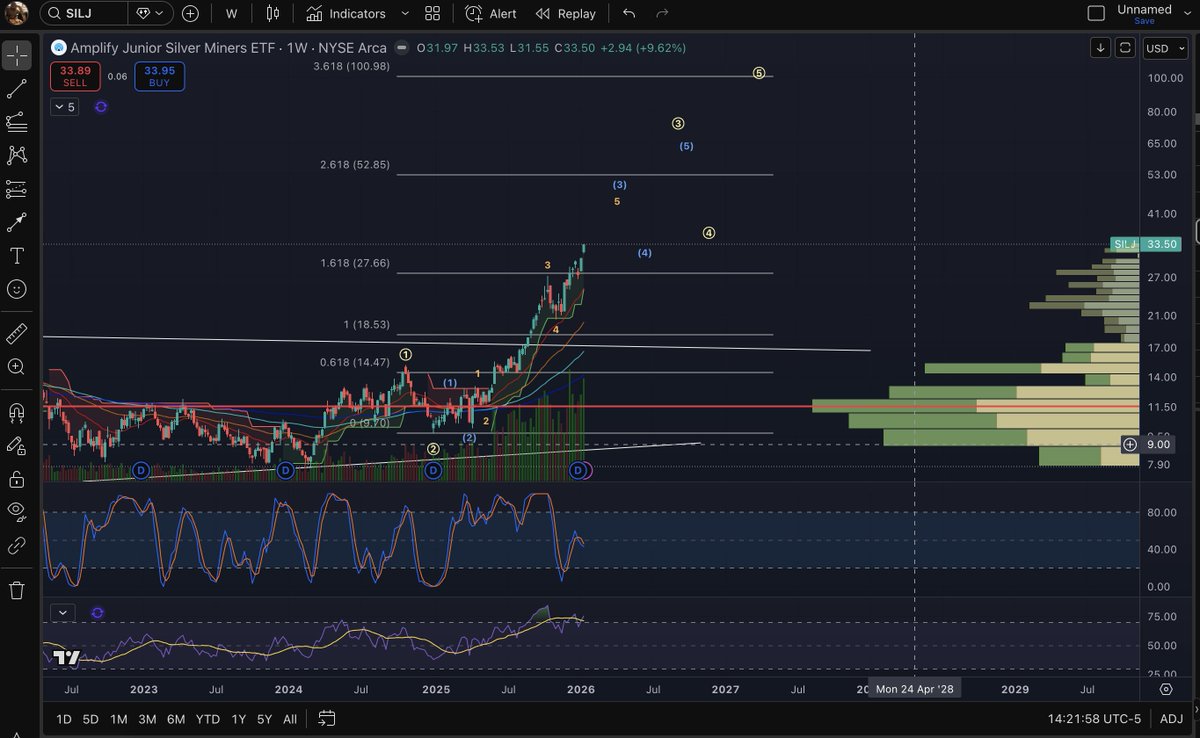Image resolution: width=1200 pixels, height=738 pixels.
Task: Click the fullscreen frame icon near USD
Action: (x=1125, y=48)
